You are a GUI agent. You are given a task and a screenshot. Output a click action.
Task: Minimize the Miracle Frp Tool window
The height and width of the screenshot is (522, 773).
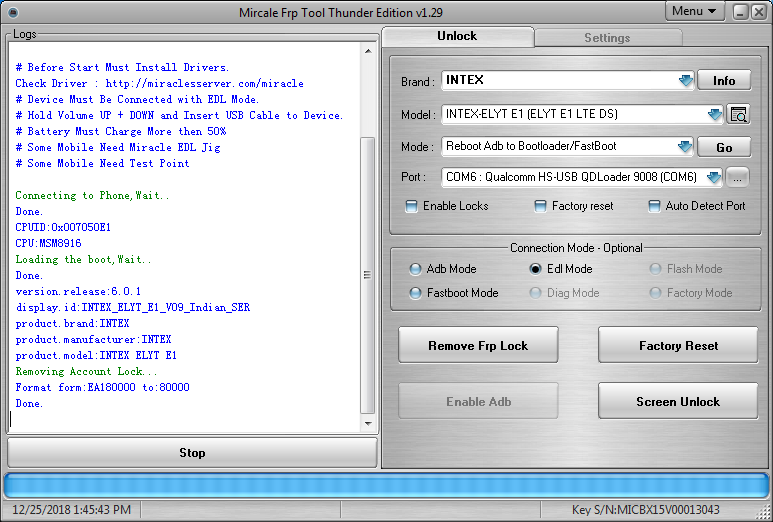[740, 12]
